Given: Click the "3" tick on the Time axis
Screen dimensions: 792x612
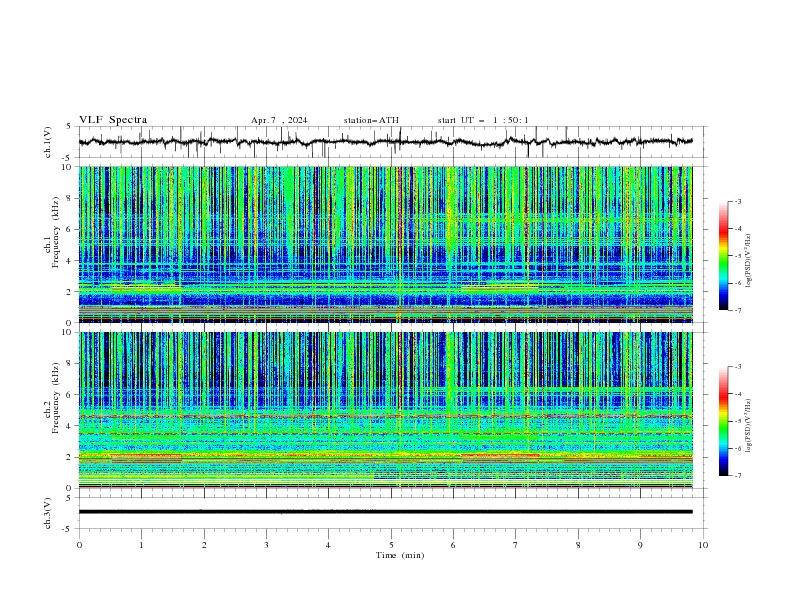Looking at the screenshot, I should pyautogui.click(x=266, y=545).
